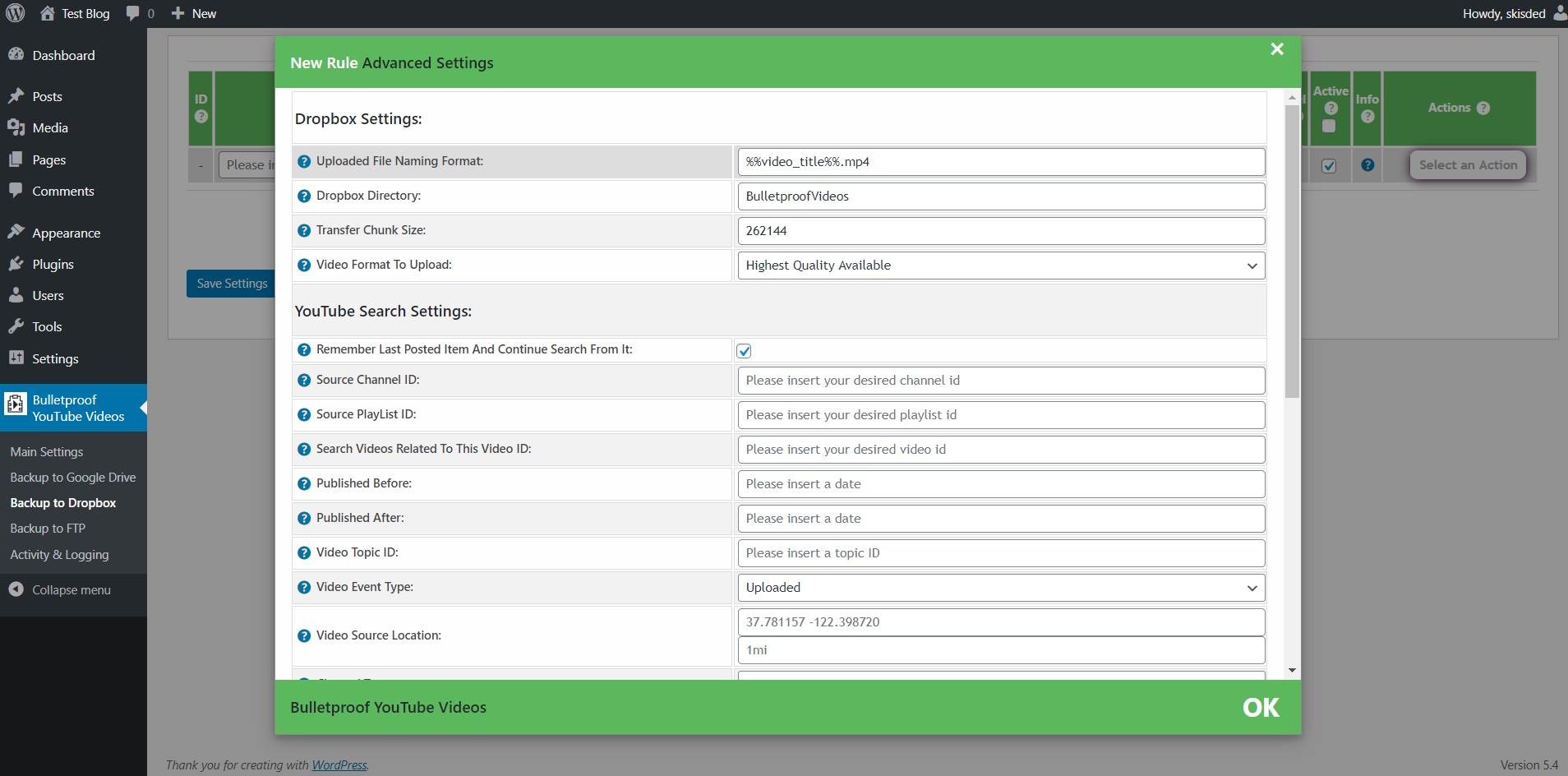Click the Source PlayList ID help icon
Screen dimensions: 1568x776
[x=304, y=415]
